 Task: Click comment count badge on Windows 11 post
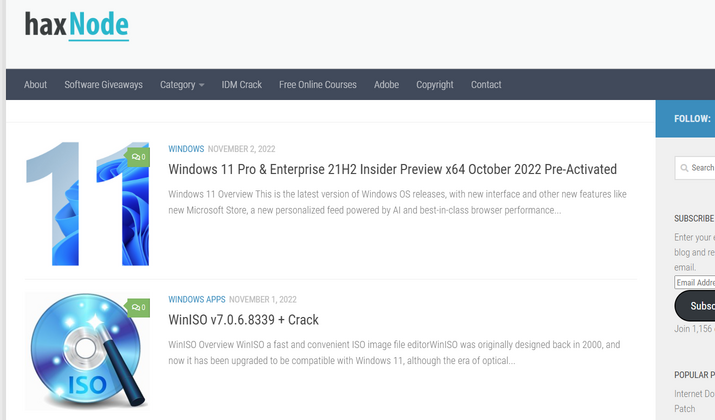coord(138,157)
